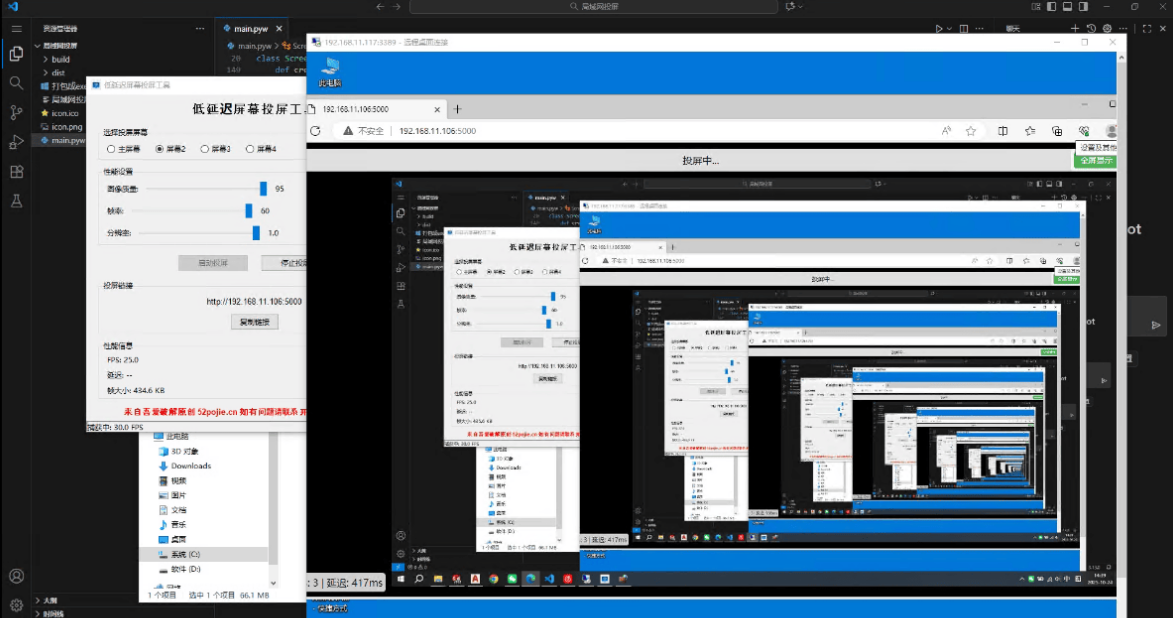Open the Source Control view
This screenshot has width=1173, height=618.
16,112
